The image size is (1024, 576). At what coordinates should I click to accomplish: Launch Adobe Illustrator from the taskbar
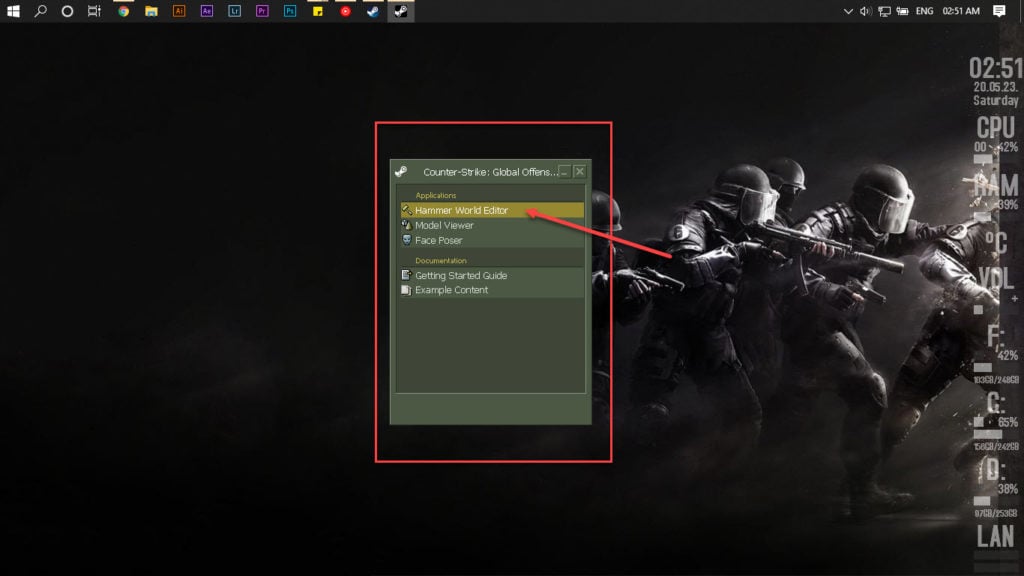click(x=179, y=11)
